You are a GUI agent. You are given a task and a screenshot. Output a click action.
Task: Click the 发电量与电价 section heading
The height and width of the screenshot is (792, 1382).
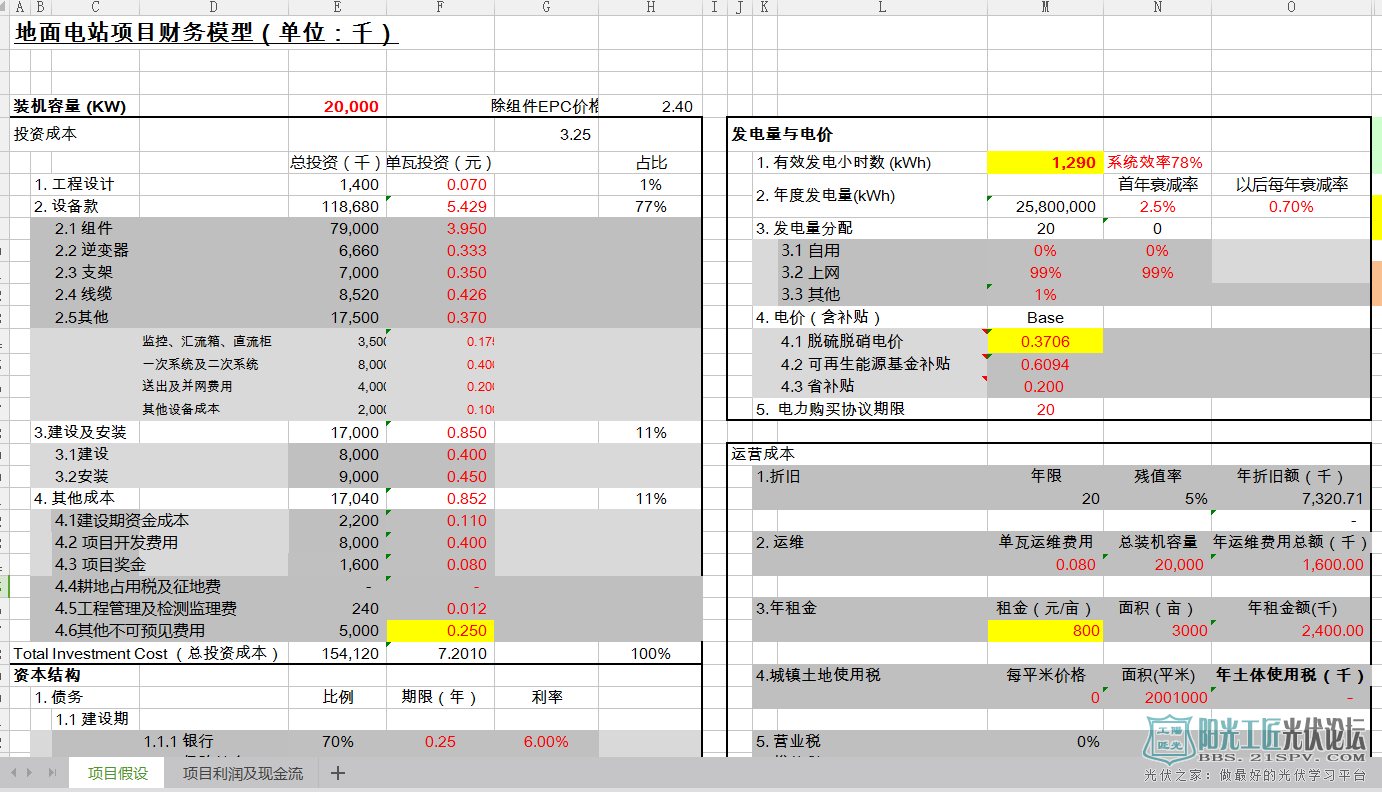782,134
